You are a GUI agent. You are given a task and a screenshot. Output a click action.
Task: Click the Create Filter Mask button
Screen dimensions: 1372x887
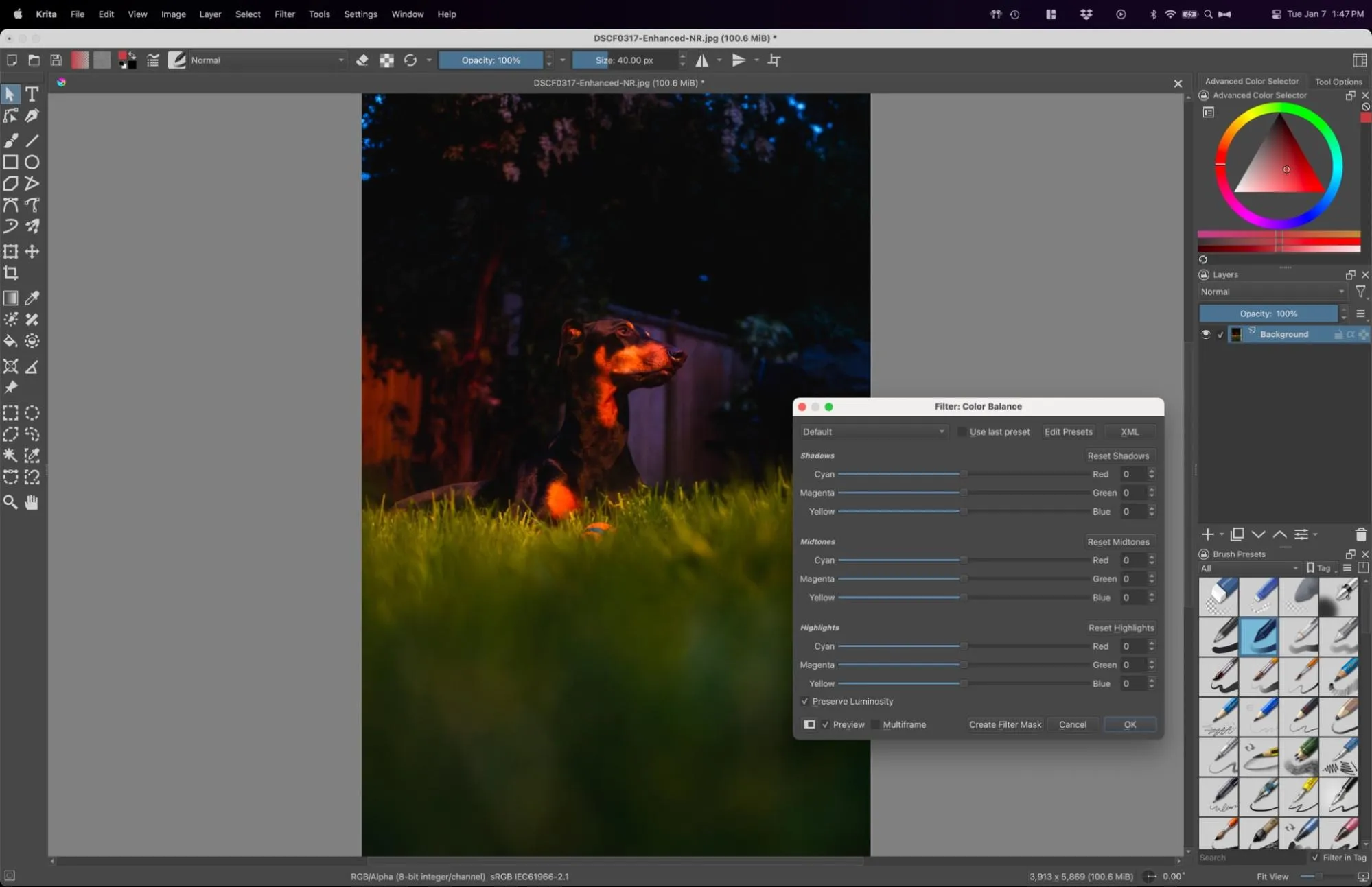pos(1005,724)
